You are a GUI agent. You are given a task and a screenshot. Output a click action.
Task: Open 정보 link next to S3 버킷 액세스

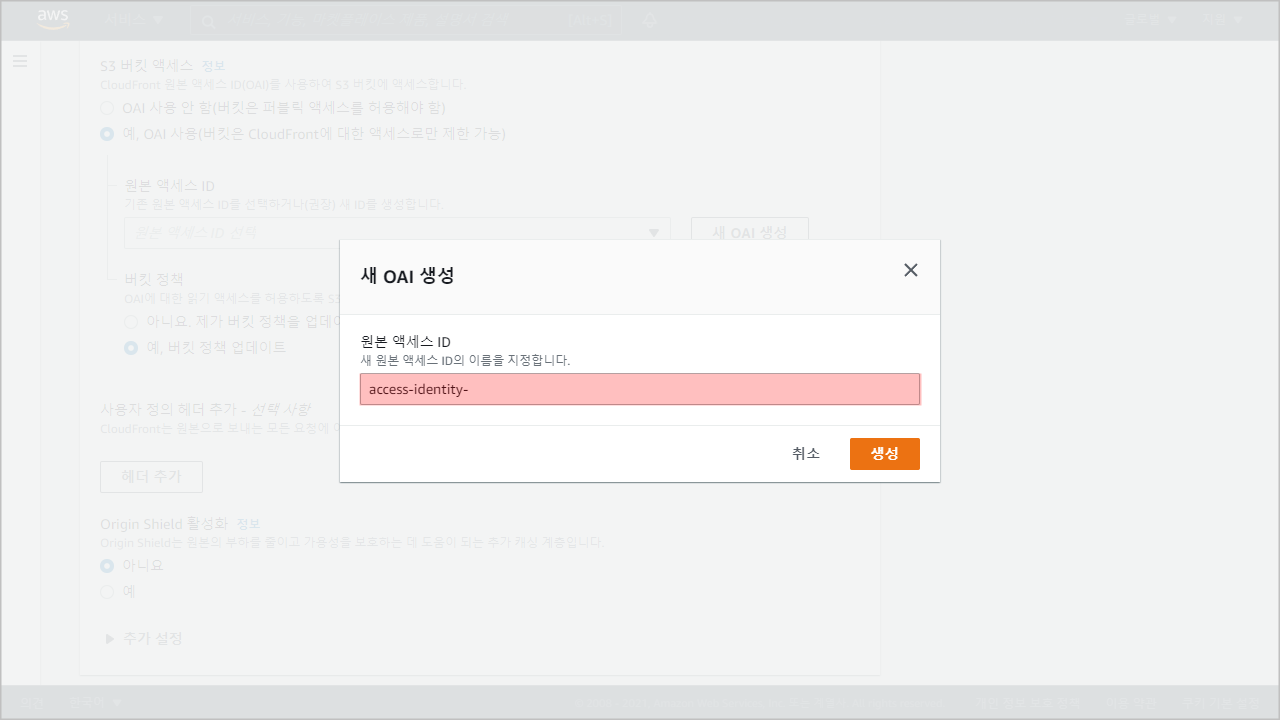[213, 66]
